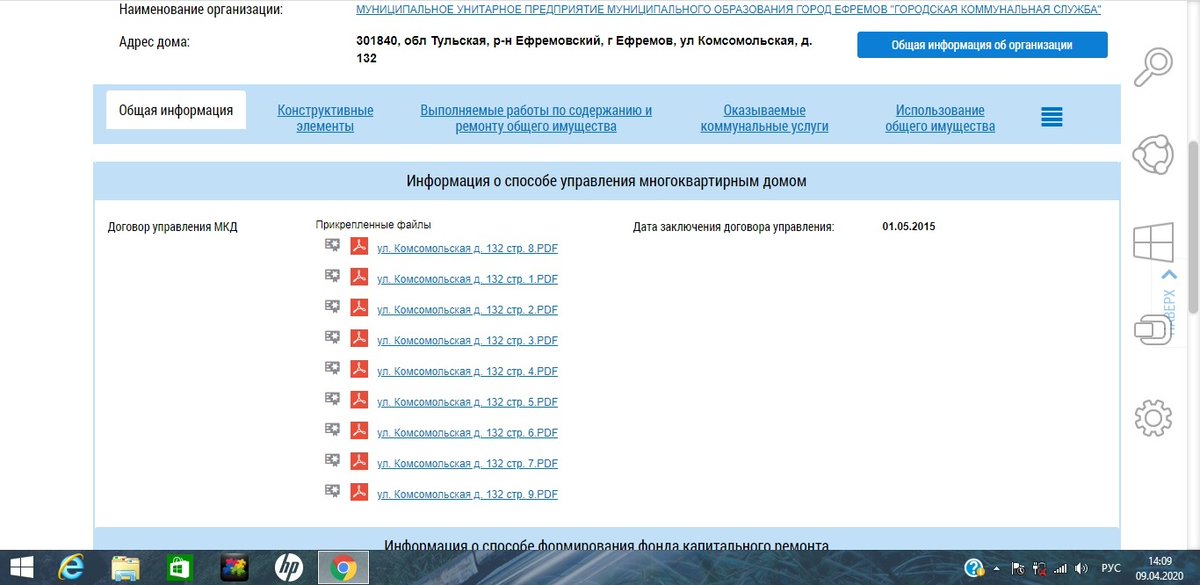
Task: Click the signature certificate icon beside стр. 2.PDF
Action: click(x=332, y=306)
